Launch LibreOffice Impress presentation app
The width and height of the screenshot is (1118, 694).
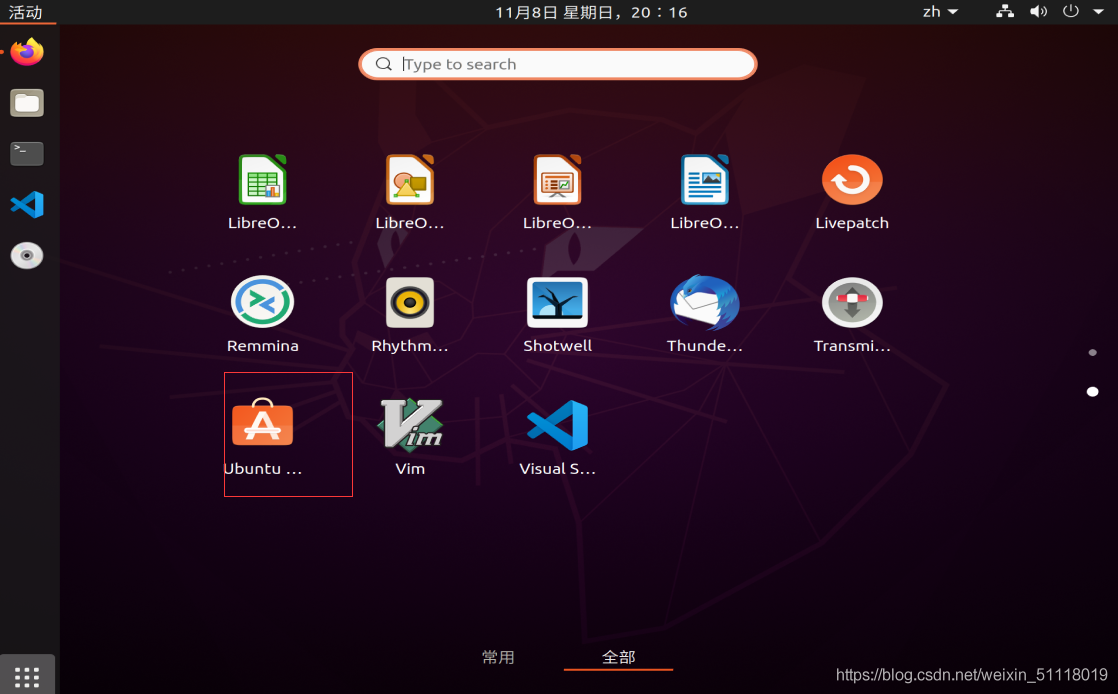(x=558, y=180)
